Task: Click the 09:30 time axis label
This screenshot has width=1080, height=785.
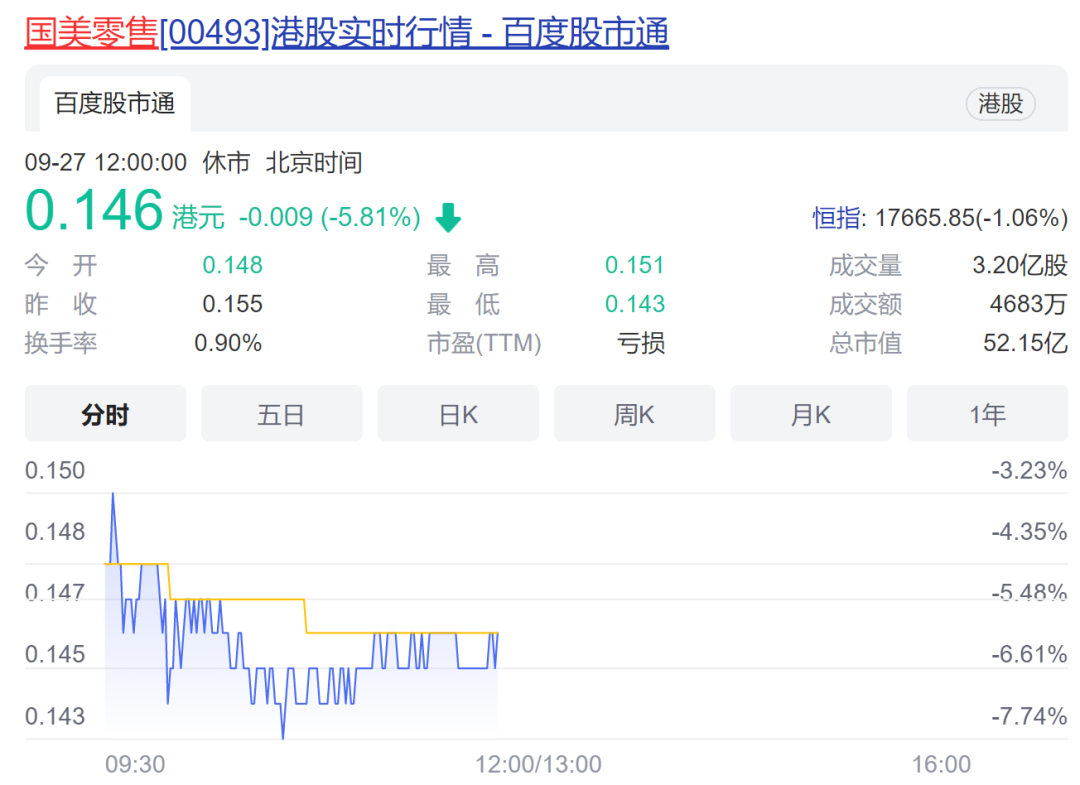Action: point(135,764)
